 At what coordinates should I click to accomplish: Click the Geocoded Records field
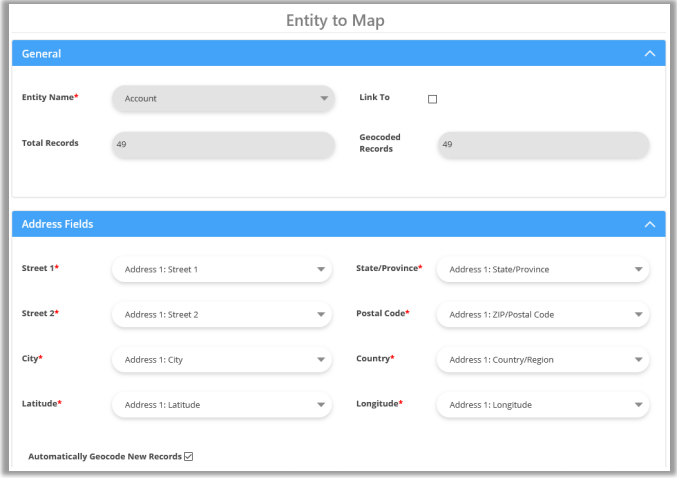(x=543, y=145)
